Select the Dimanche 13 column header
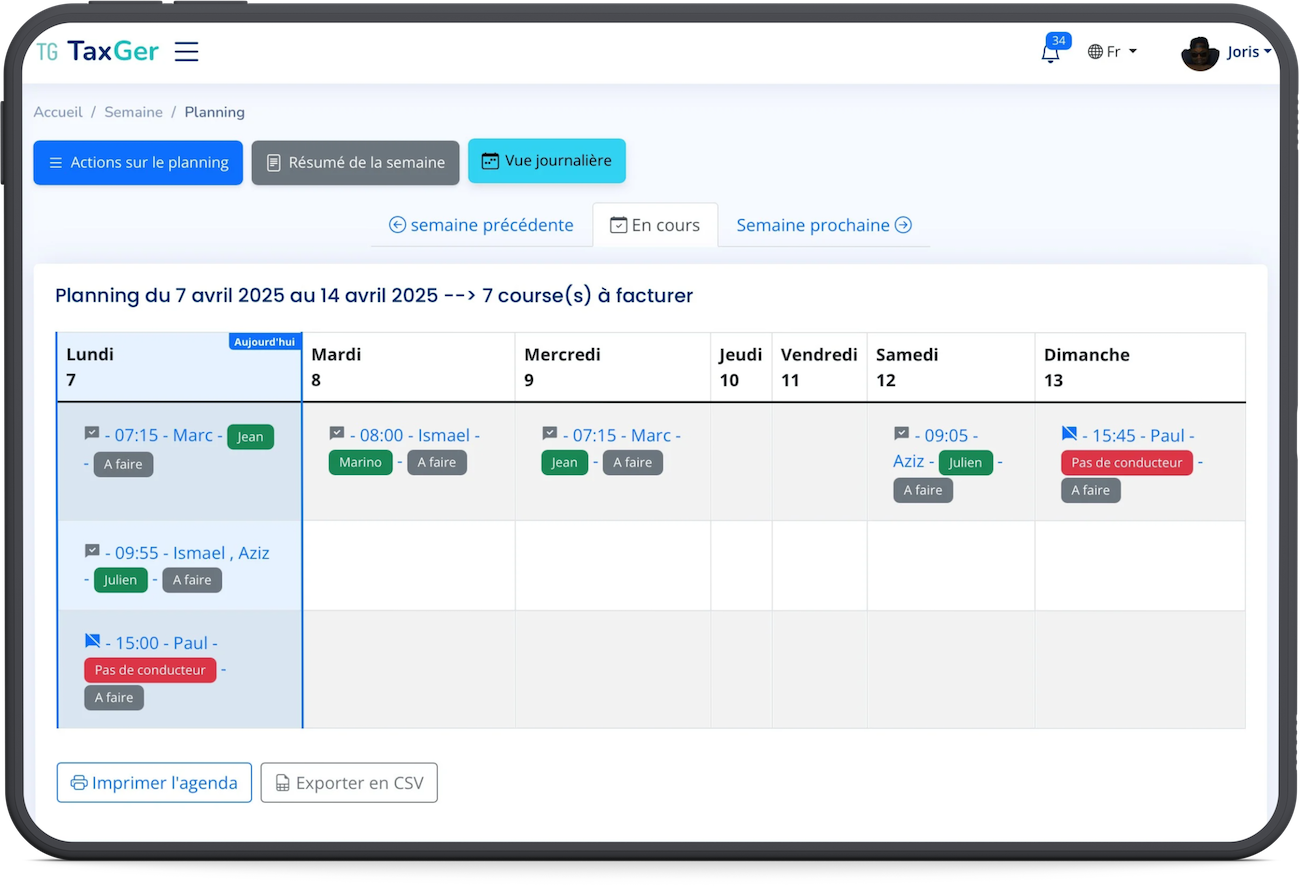Image resolution: width=1300 pixels, height=887 pixels. click(1140, 367)
